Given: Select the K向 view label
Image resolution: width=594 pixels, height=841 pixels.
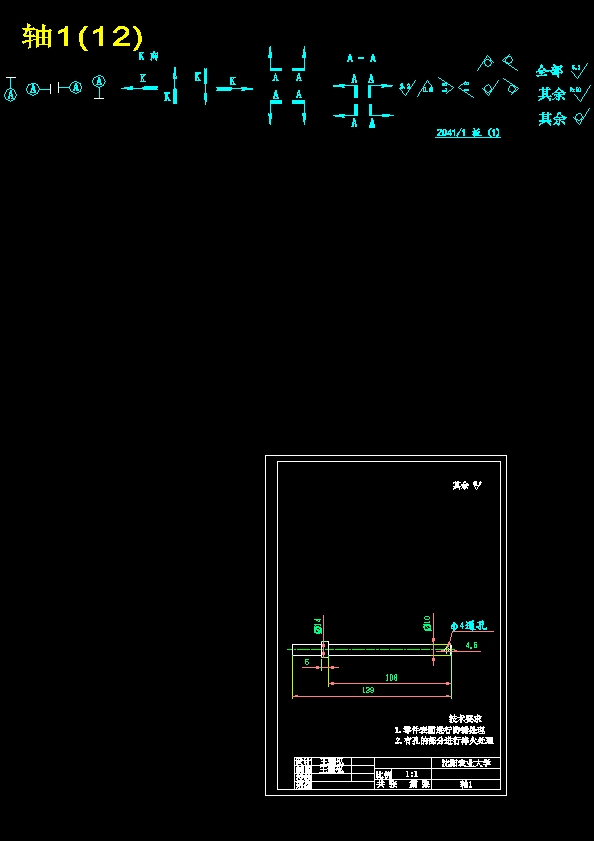Looking at the screenshot, I should click(148, 56).
